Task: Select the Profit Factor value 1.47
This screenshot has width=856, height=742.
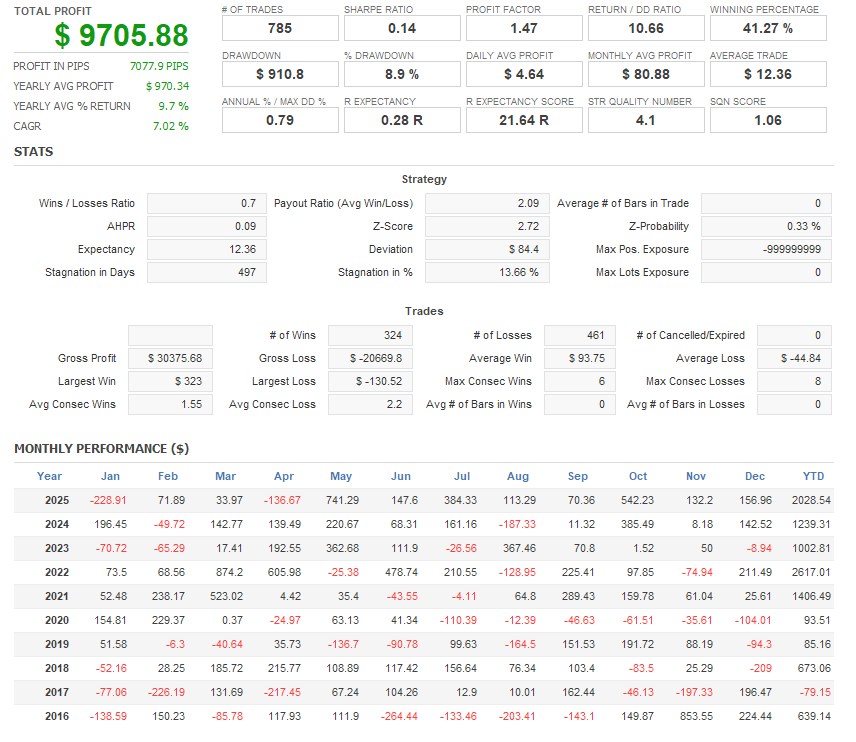Action: [524, 28]
